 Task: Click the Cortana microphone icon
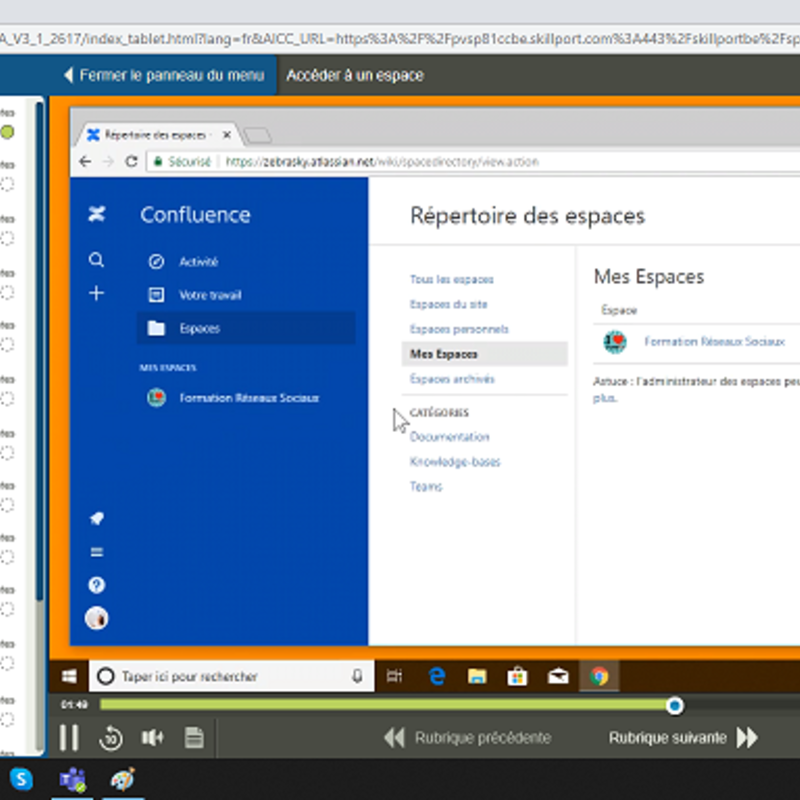(x=357, y=677)
